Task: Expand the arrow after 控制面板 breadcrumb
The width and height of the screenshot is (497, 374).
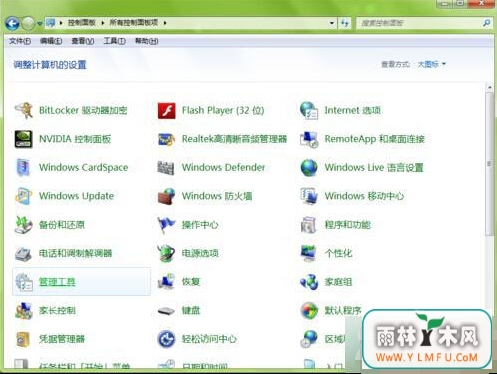Action: coord(103,23)
